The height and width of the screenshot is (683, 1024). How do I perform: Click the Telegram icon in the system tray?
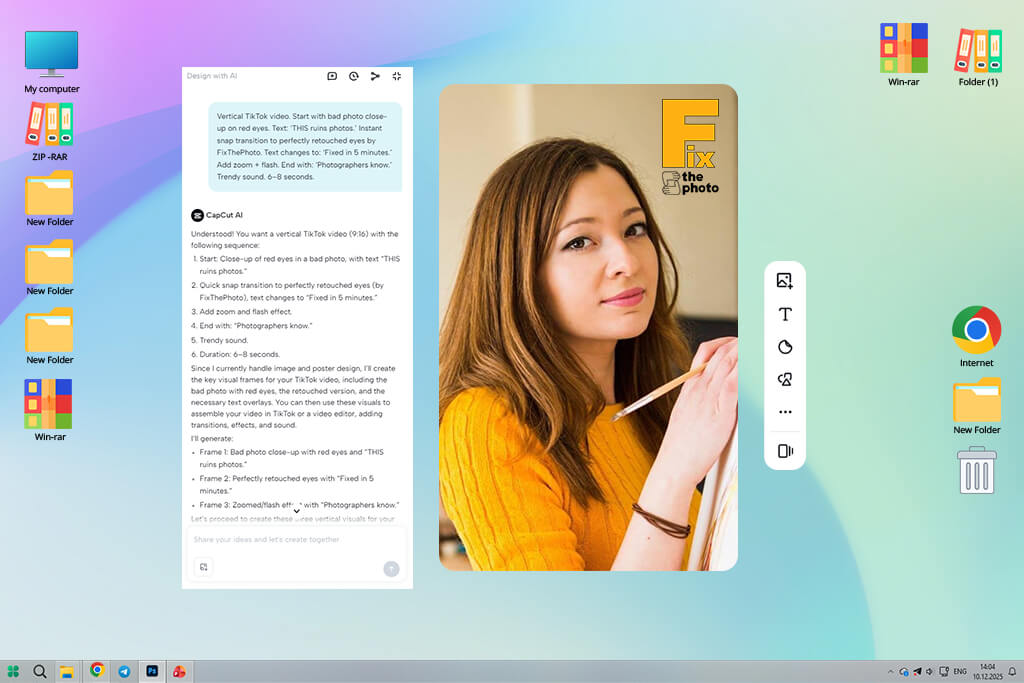coord(917,671)
